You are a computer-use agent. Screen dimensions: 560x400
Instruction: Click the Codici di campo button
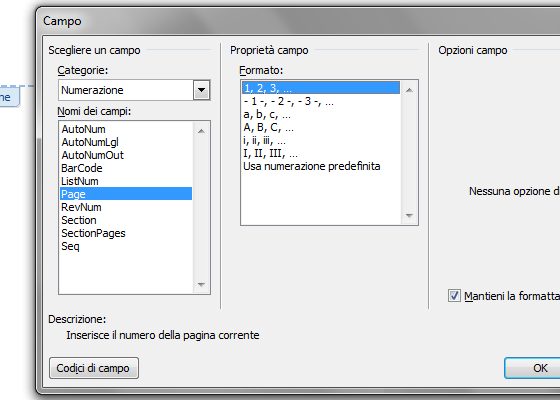(94, 368)
